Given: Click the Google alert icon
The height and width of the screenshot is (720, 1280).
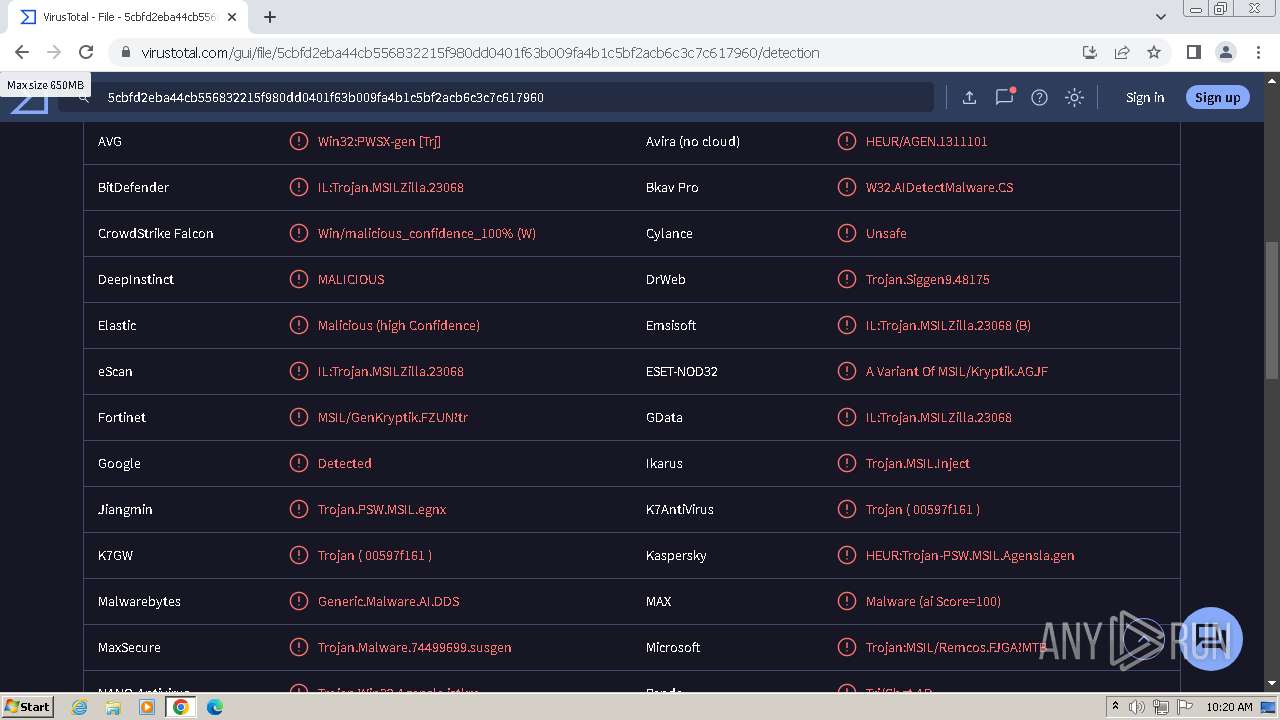Looking at the screenshot, I should (298, 463).
